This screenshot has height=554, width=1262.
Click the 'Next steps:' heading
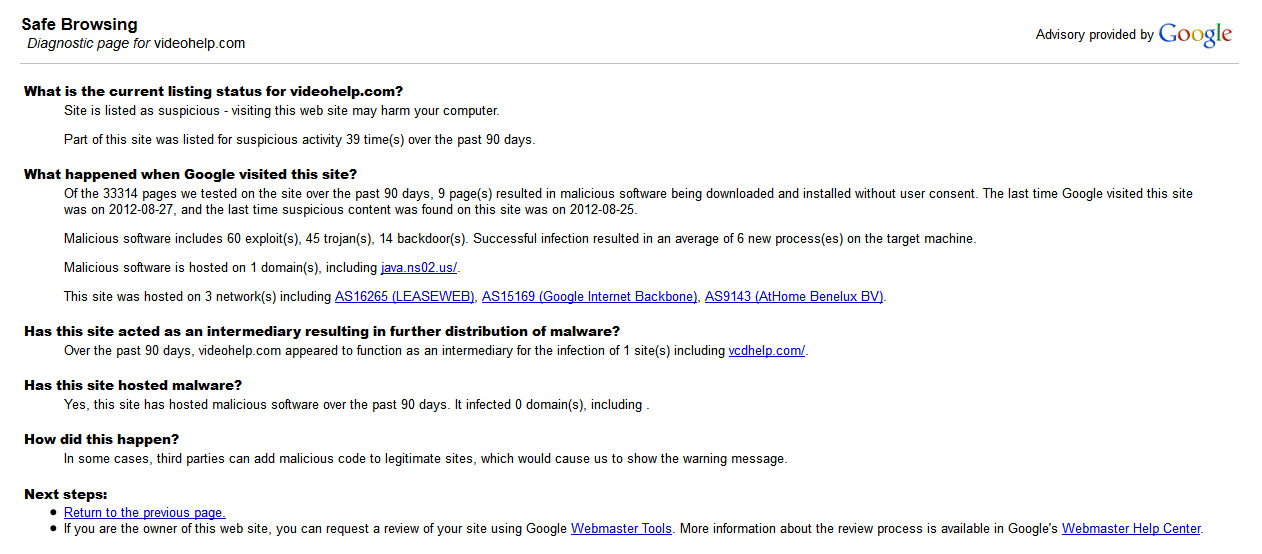(x=66, y=494)
